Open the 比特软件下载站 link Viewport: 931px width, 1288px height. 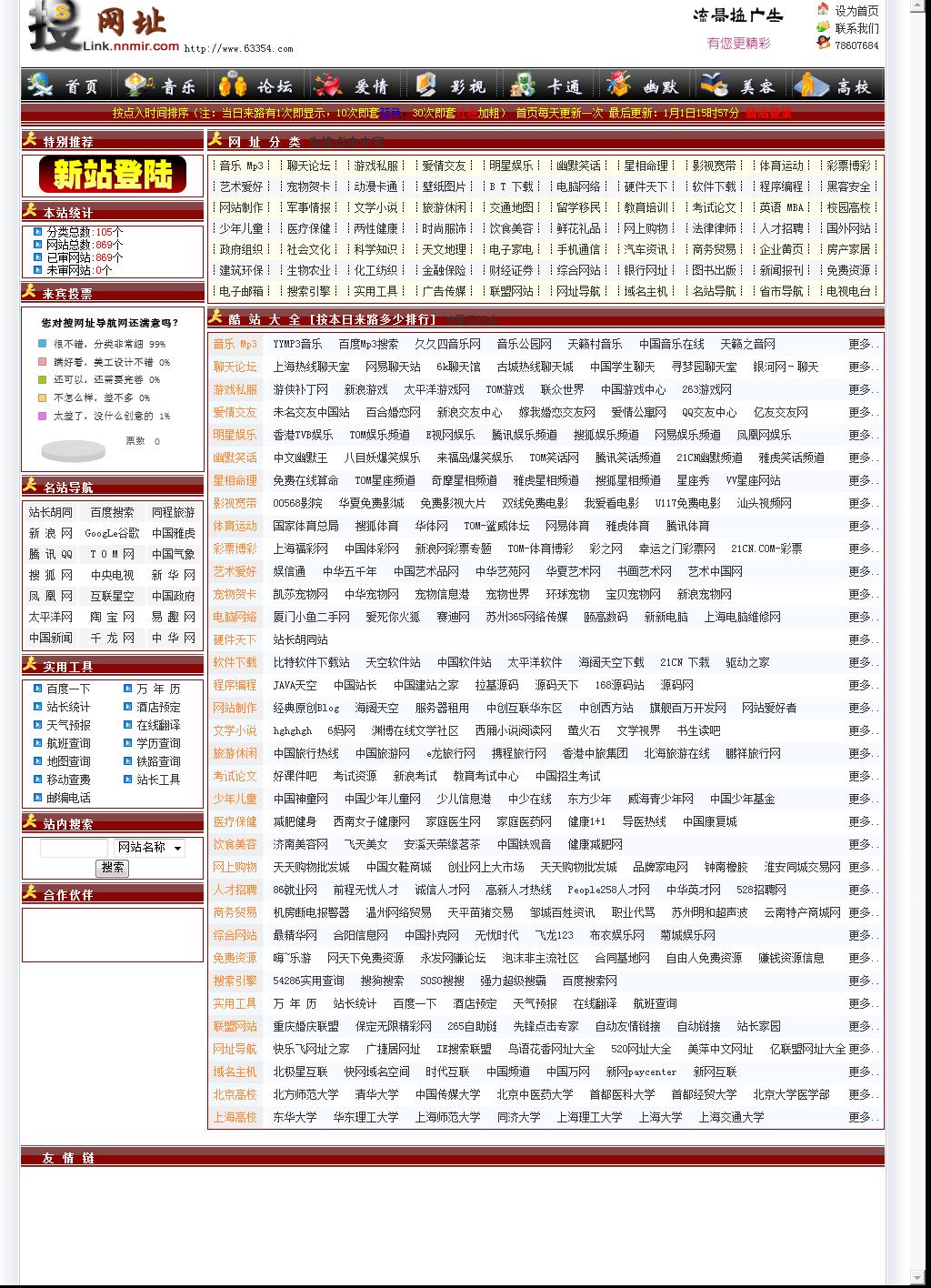[311, 662]
